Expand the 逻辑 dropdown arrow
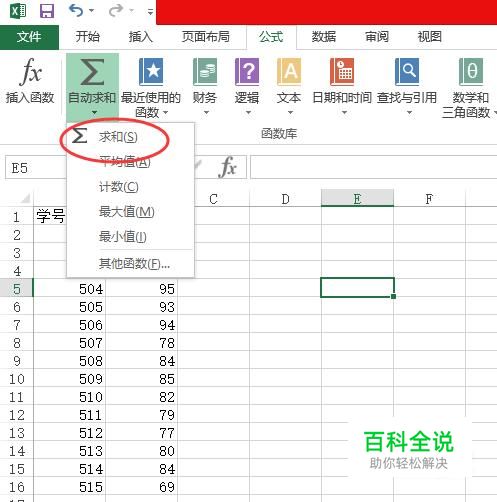This screenshot has width=497, height=502. pos(248,113)
